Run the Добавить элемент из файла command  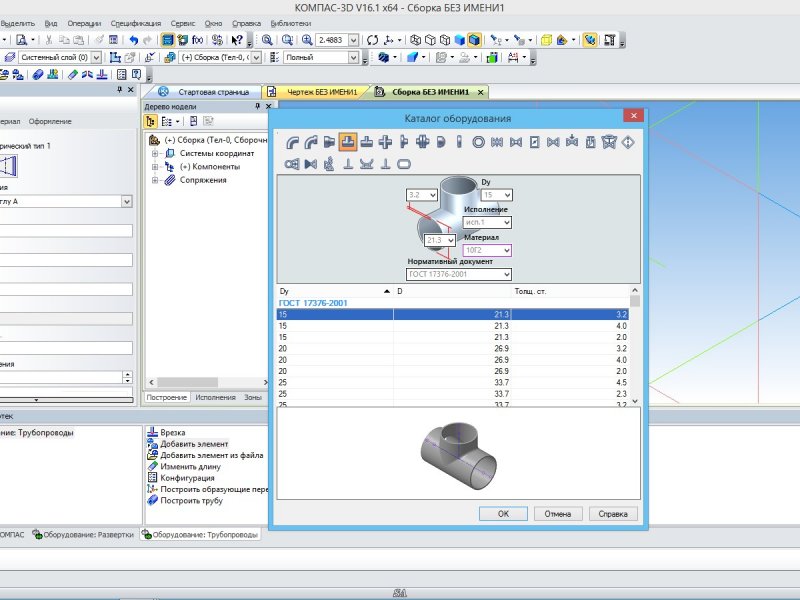pos(206,455)
